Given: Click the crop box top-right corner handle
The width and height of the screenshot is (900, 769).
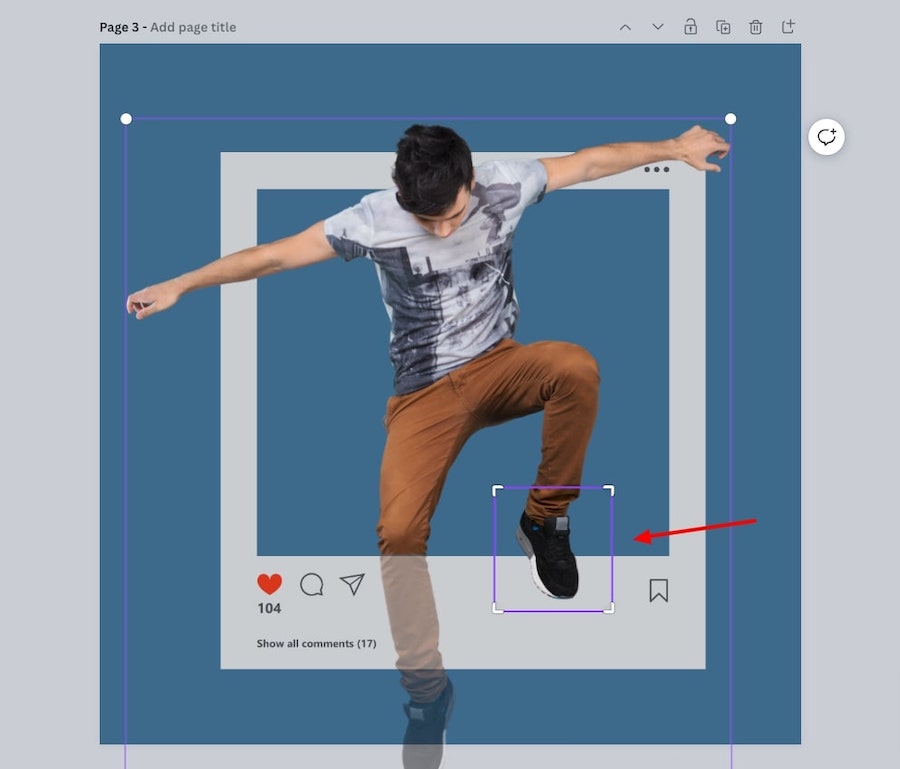Looking at the screenshot, I should click(x=609, y=491).
